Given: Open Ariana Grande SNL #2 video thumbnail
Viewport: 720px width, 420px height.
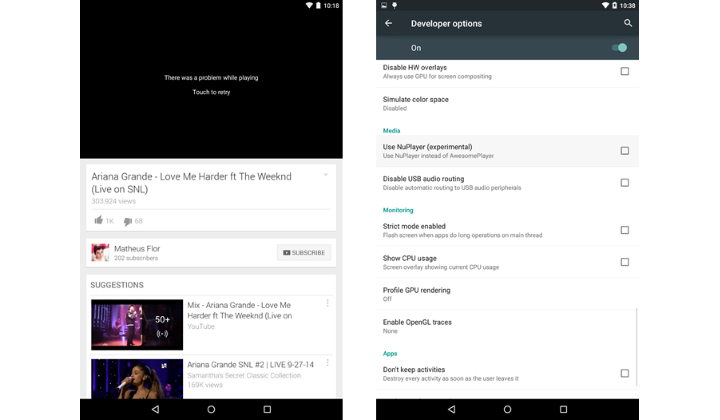Looking at the screenshot, I should coord(137,379).
